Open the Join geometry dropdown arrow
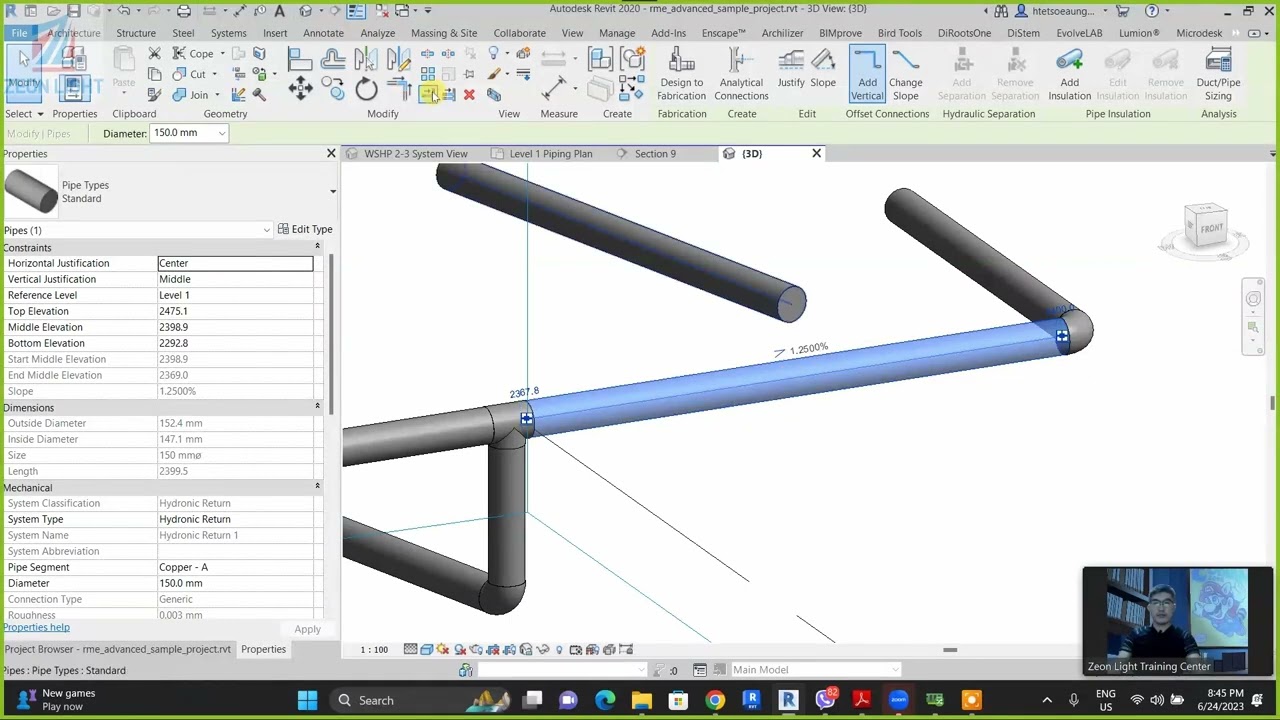1280x720 pixels. coord(217,96)
